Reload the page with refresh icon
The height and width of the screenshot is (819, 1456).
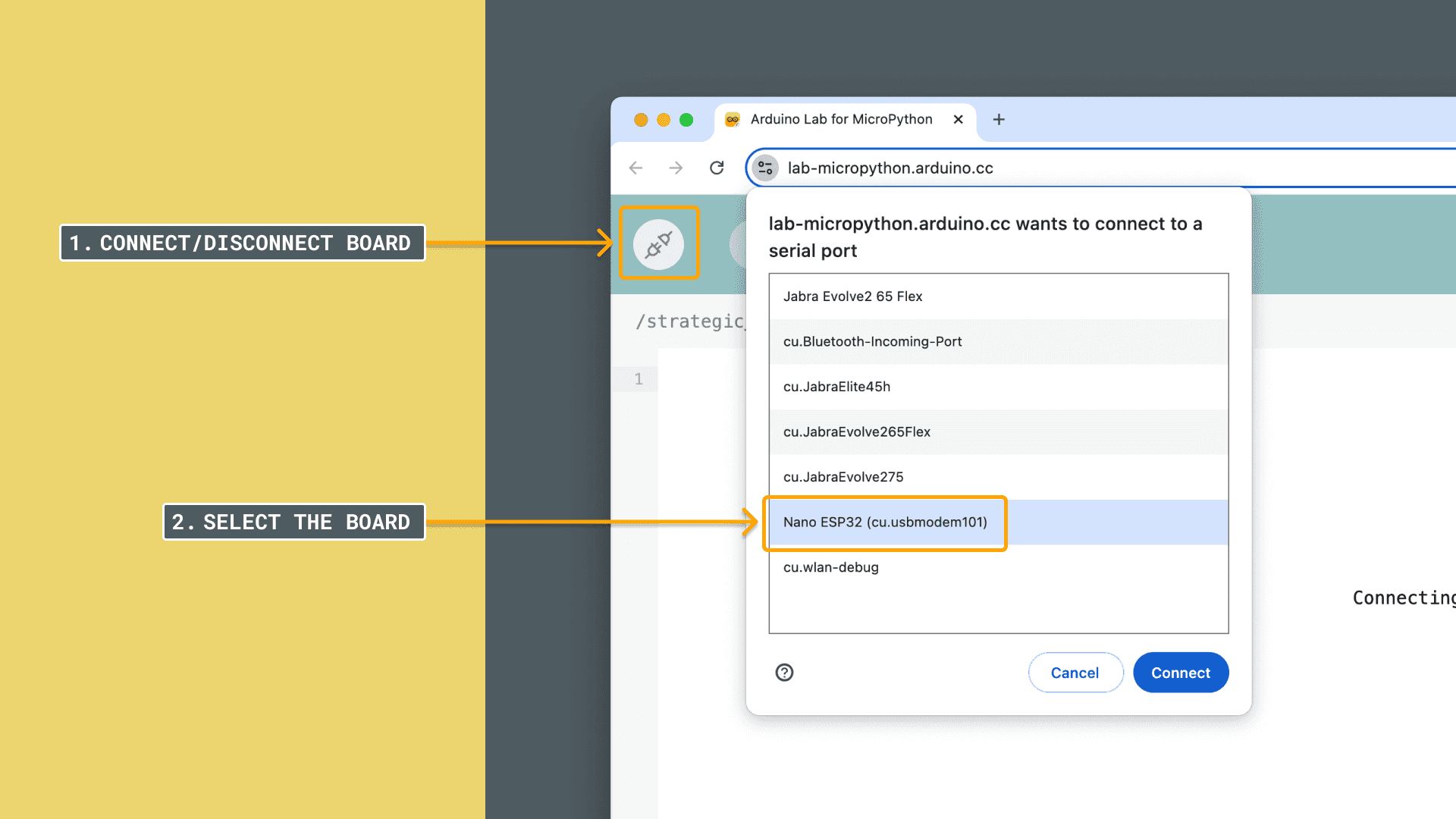pyautogui.click(x=717, y=168)
